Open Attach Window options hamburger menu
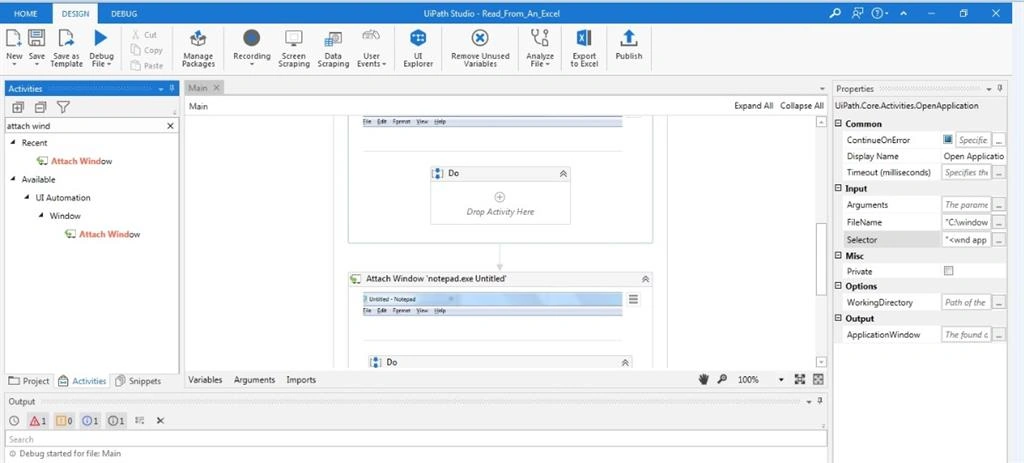The width and height of the screenshot is (1024, 463). (633, 299)
